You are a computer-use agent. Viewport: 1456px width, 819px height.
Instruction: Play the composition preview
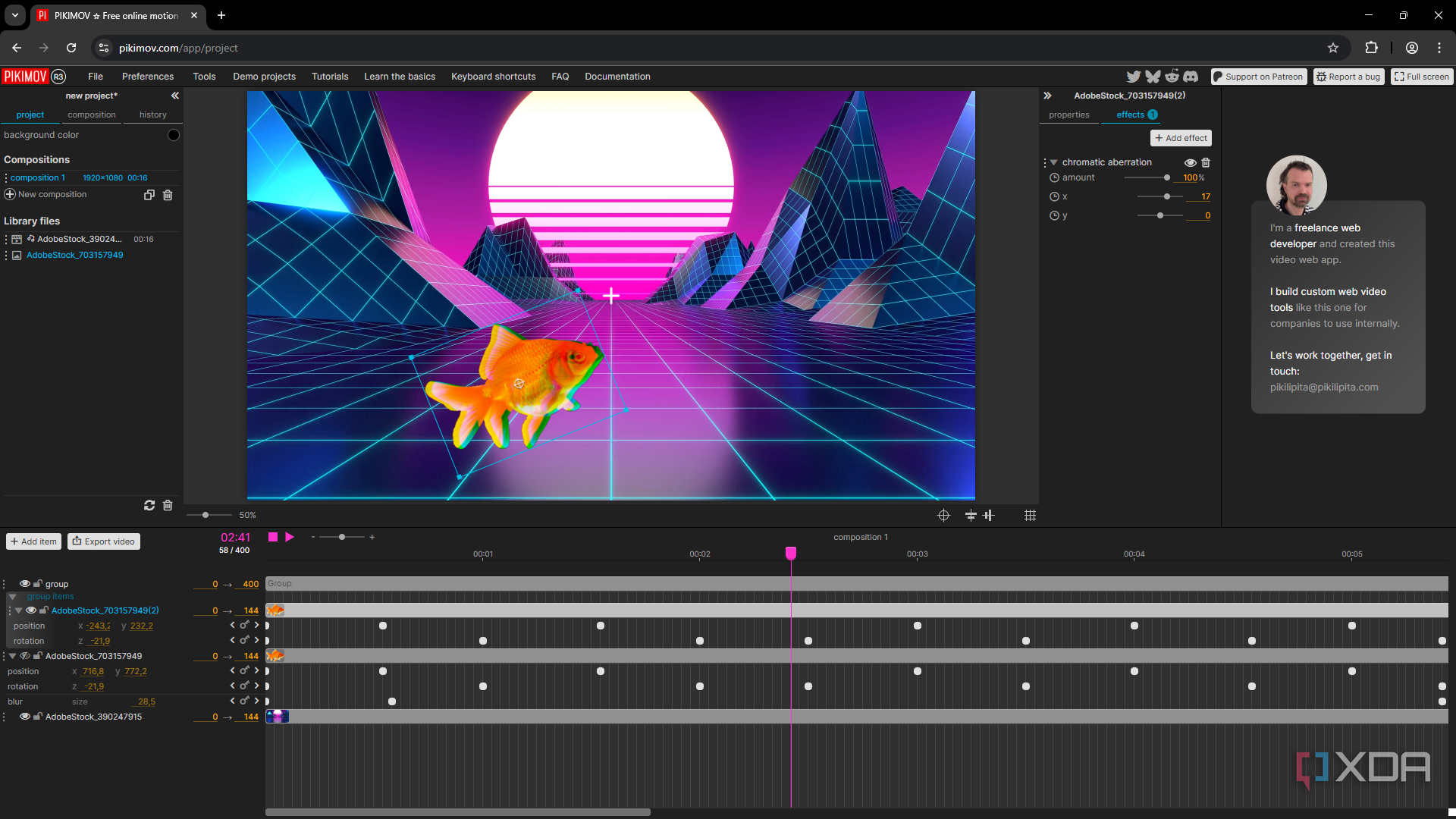pyautogui.click(x=290, y=537)
